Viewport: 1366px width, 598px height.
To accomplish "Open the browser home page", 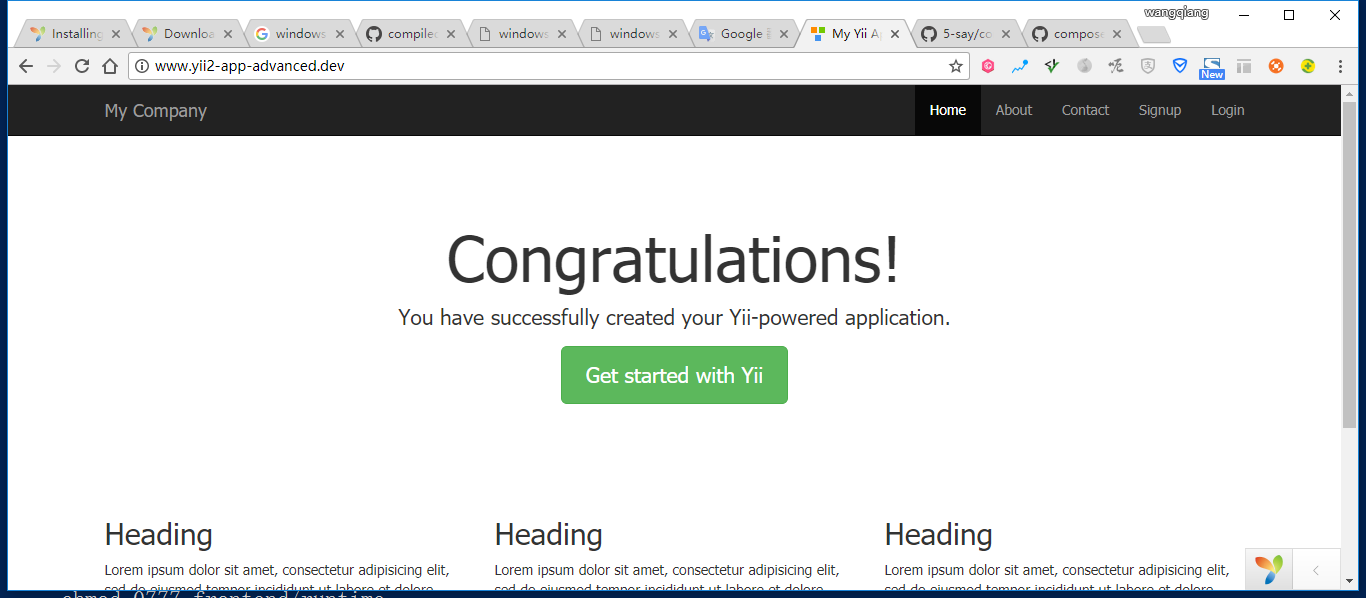I will (110, 66).
